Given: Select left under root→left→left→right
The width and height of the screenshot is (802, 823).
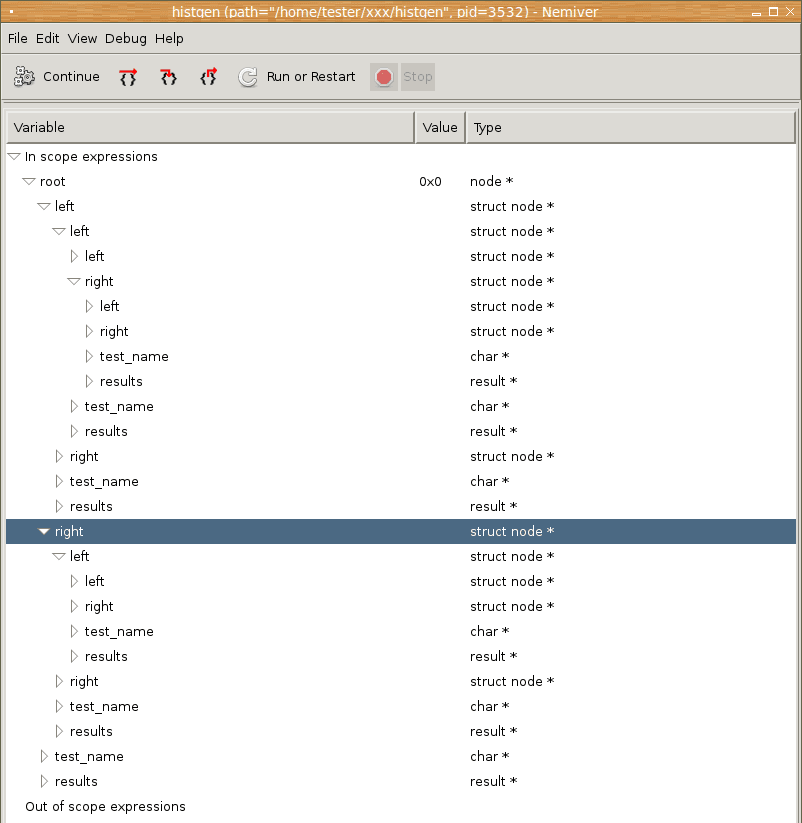Looking at the screenshot, I should [110, 307].
